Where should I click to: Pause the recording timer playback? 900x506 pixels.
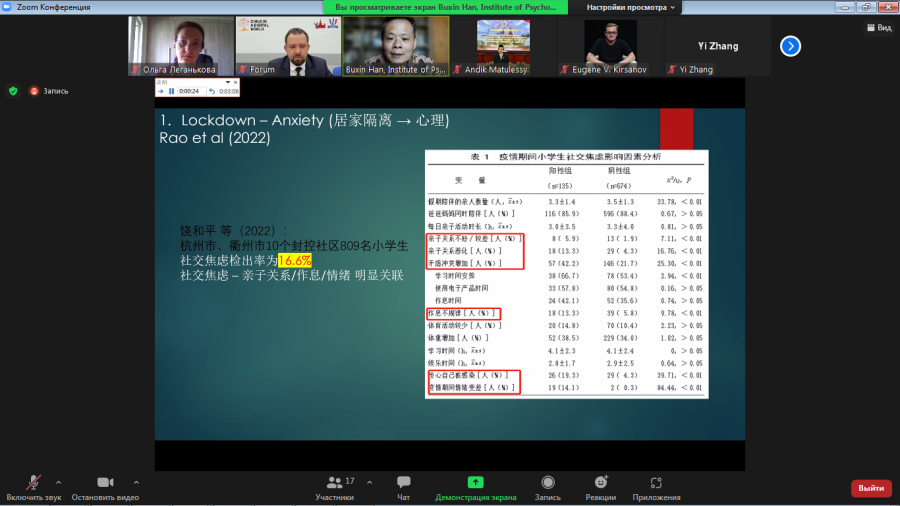(171, 91)
